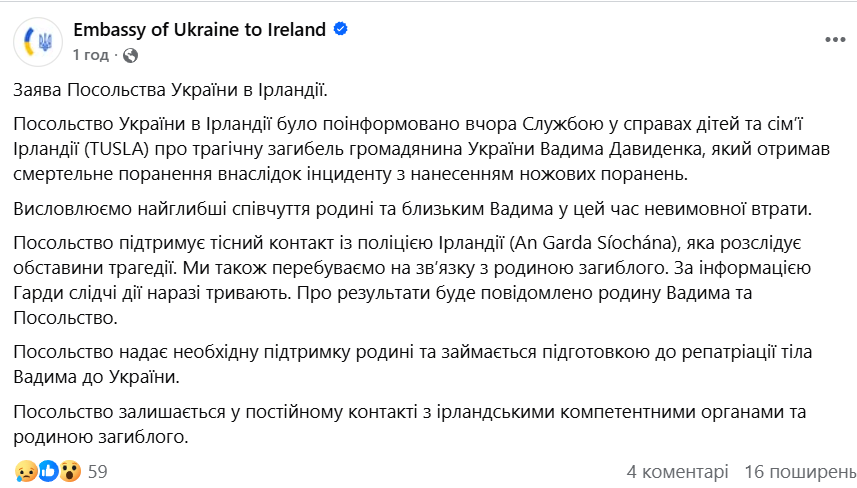
Task: Open the Embassy of Ukraine to Ireland page name
Action: coord(200,30)
